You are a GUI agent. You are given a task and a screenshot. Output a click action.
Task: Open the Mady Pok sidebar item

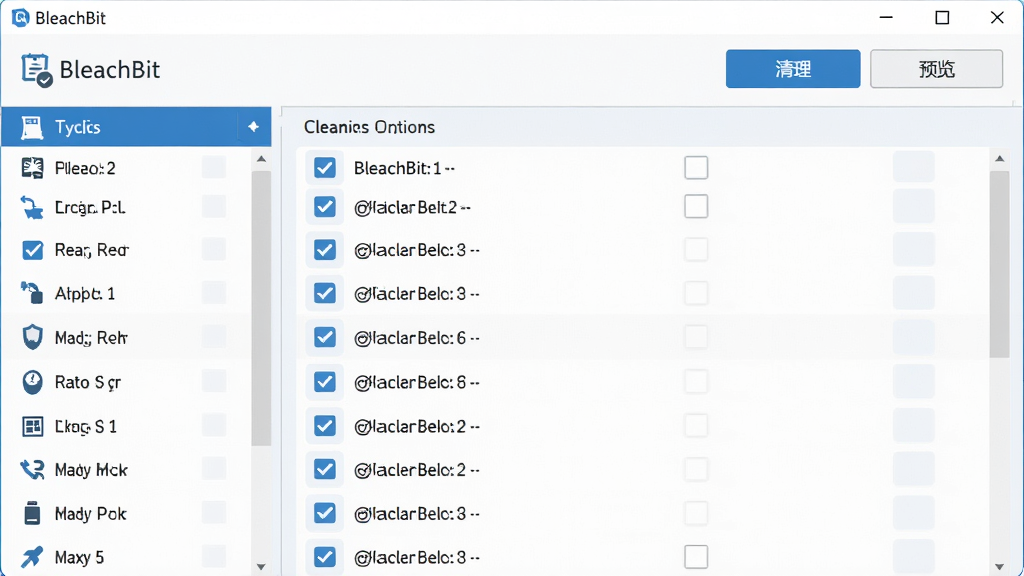coord(126,513)
